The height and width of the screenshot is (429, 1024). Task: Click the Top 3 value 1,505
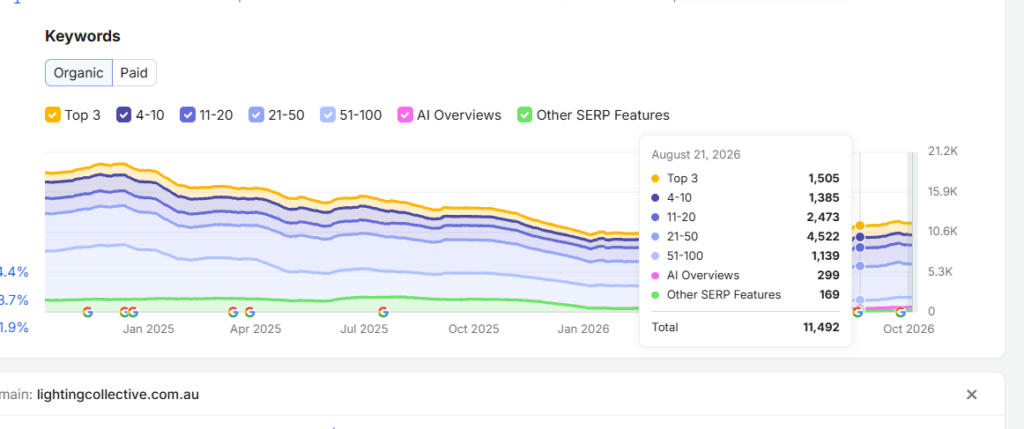tap(824, 178)
